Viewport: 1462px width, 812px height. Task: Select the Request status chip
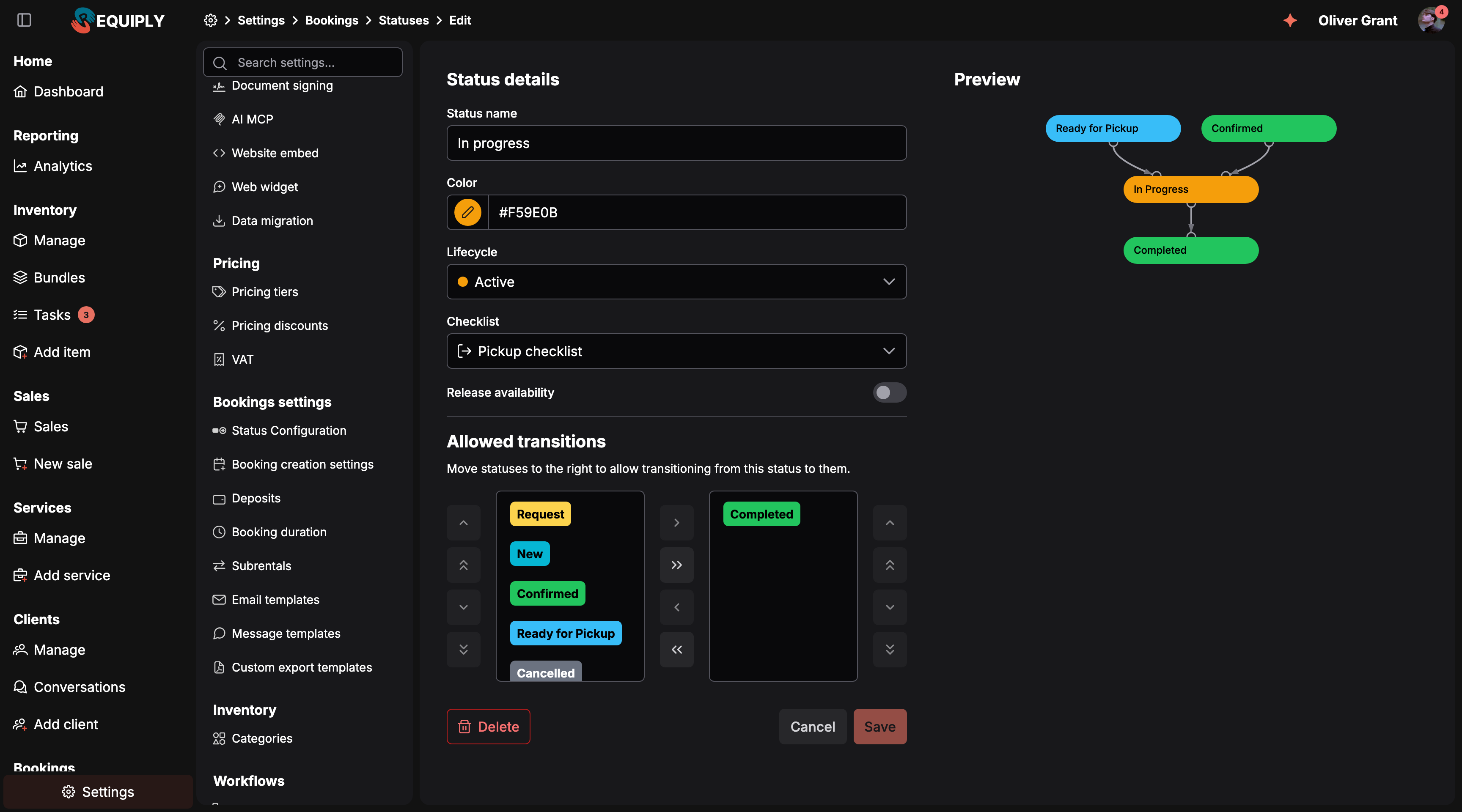(x=540, y=514)
